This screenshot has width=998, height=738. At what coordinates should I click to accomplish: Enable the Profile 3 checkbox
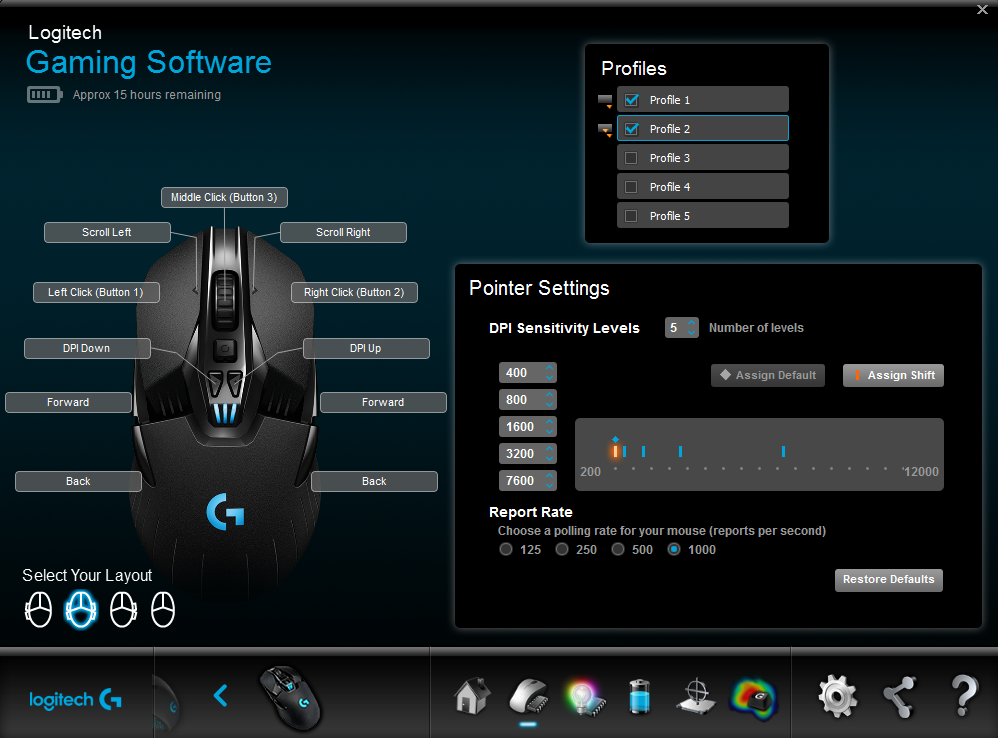click(631, 158)
